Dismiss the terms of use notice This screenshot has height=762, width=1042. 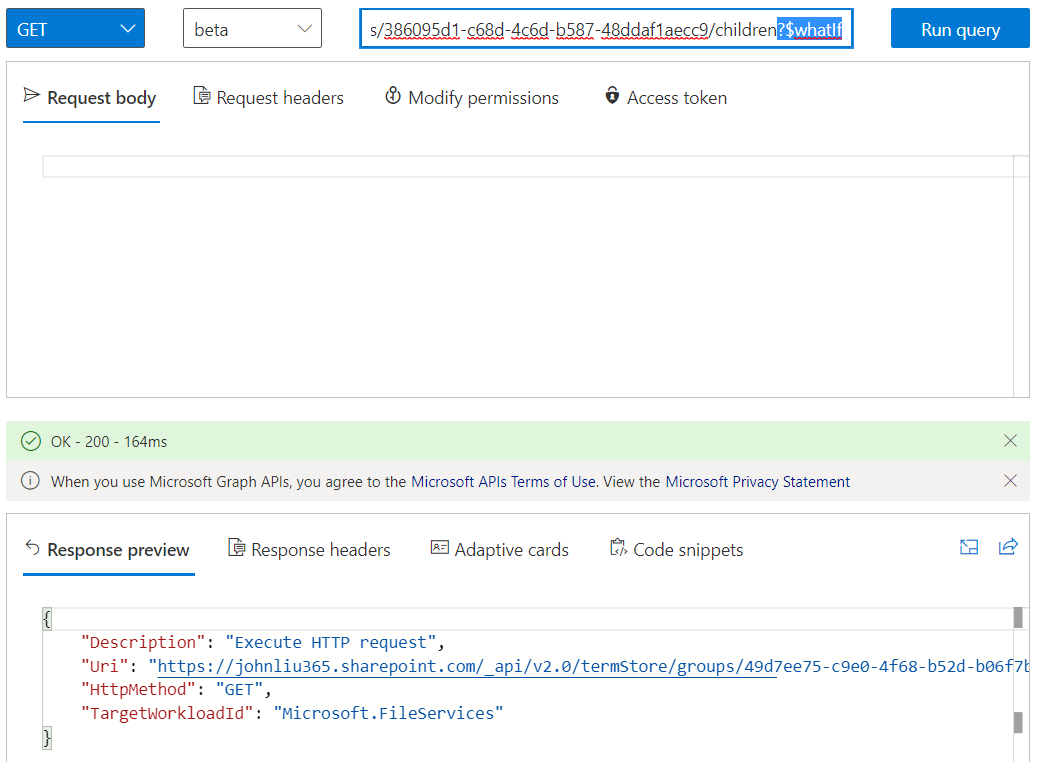click(x=1010, y=480)
